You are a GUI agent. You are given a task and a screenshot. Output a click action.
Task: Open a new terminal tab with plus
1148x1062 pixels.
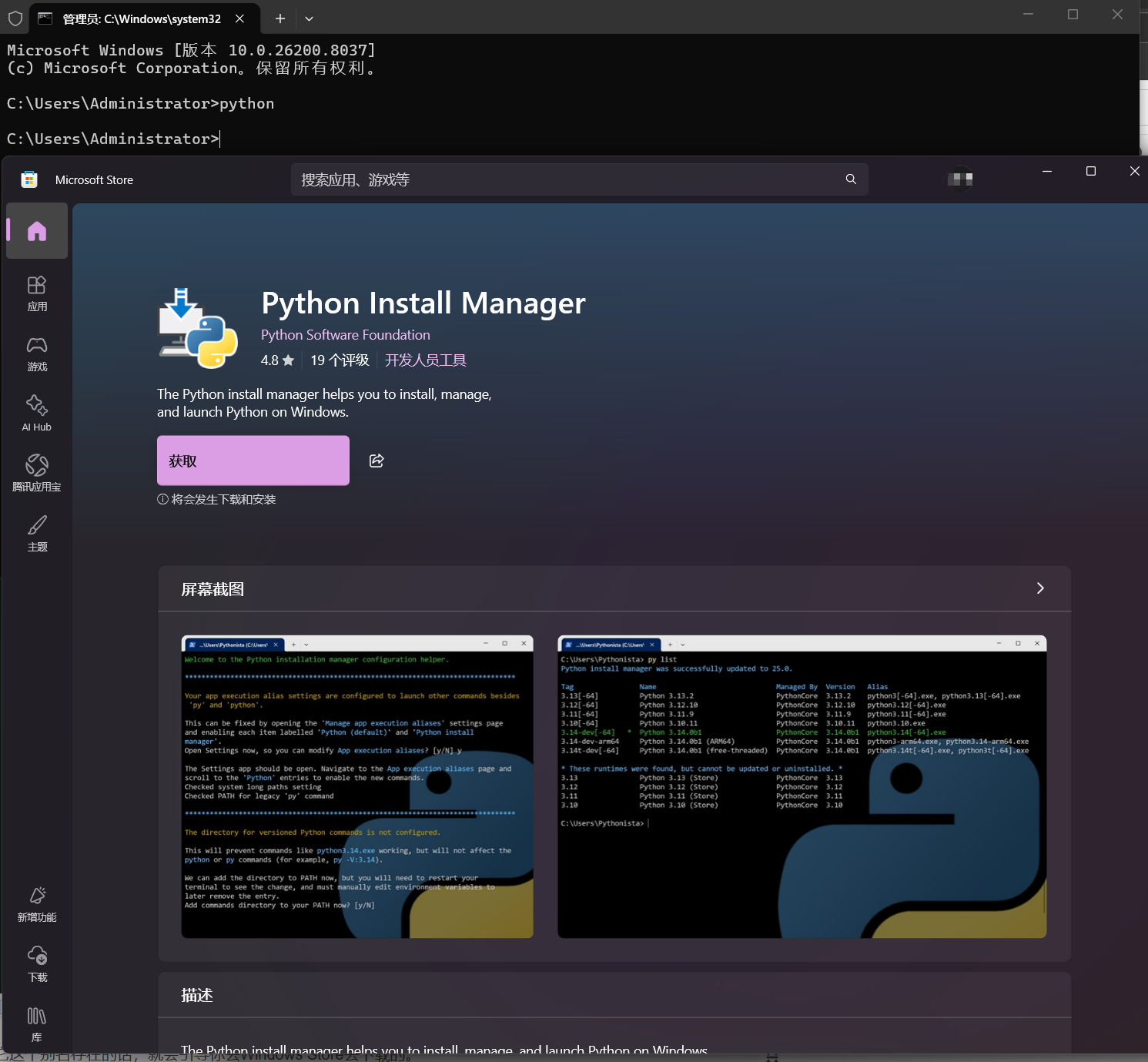coord(280,18)
